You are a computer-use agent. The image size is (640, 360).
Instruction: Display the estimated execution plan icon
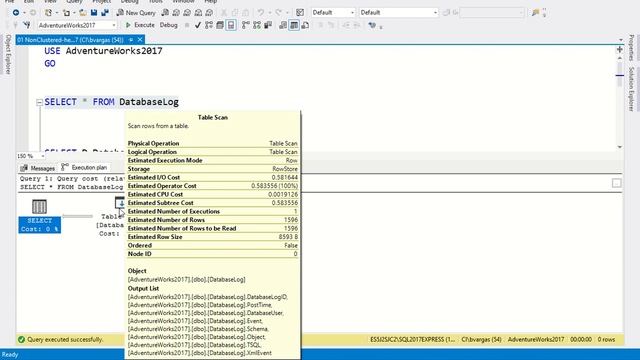click(x=209, y=25)
